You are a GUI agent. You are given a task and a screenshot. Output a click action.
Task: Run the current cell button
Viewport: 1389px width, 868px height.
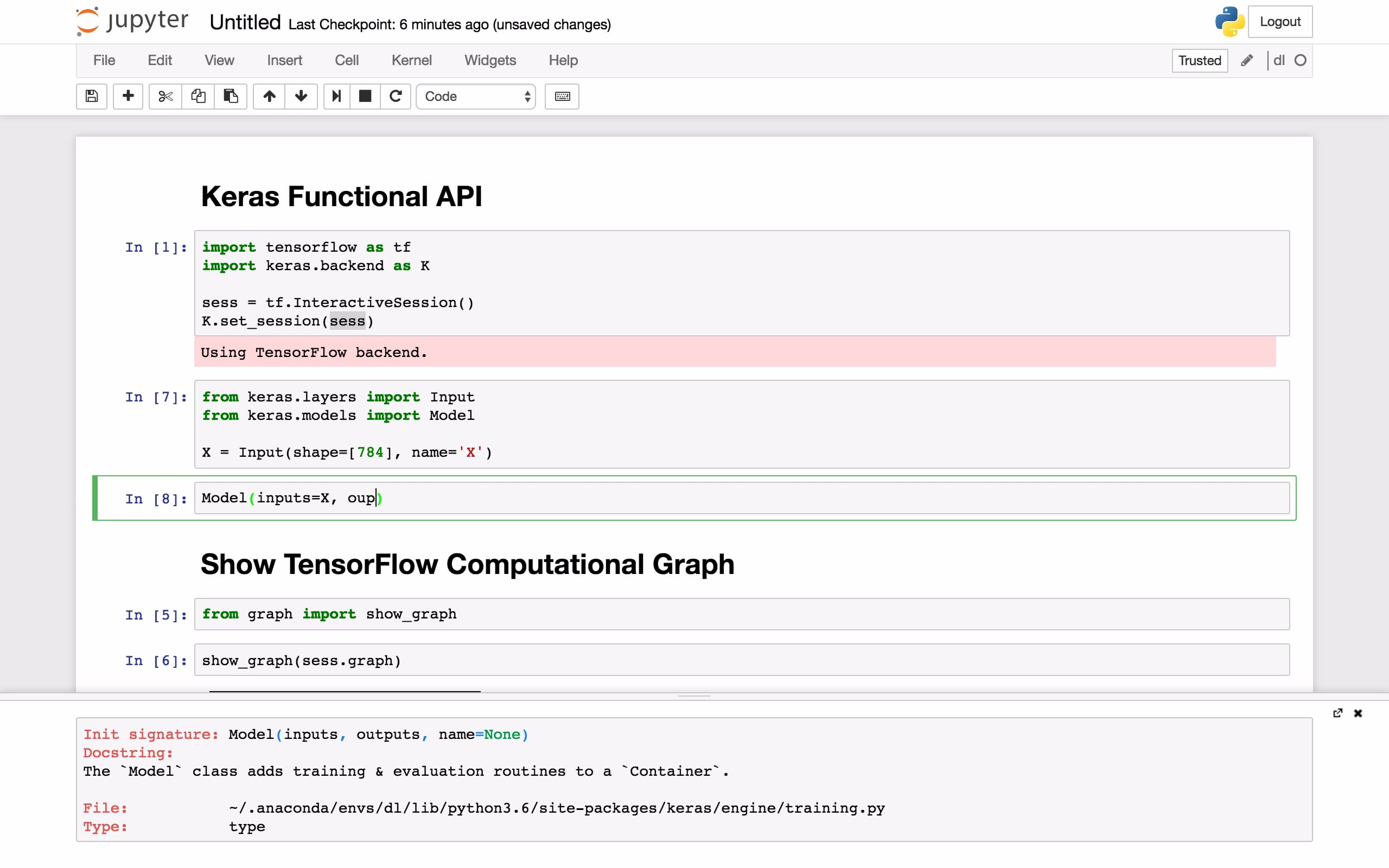click(337, 97)
